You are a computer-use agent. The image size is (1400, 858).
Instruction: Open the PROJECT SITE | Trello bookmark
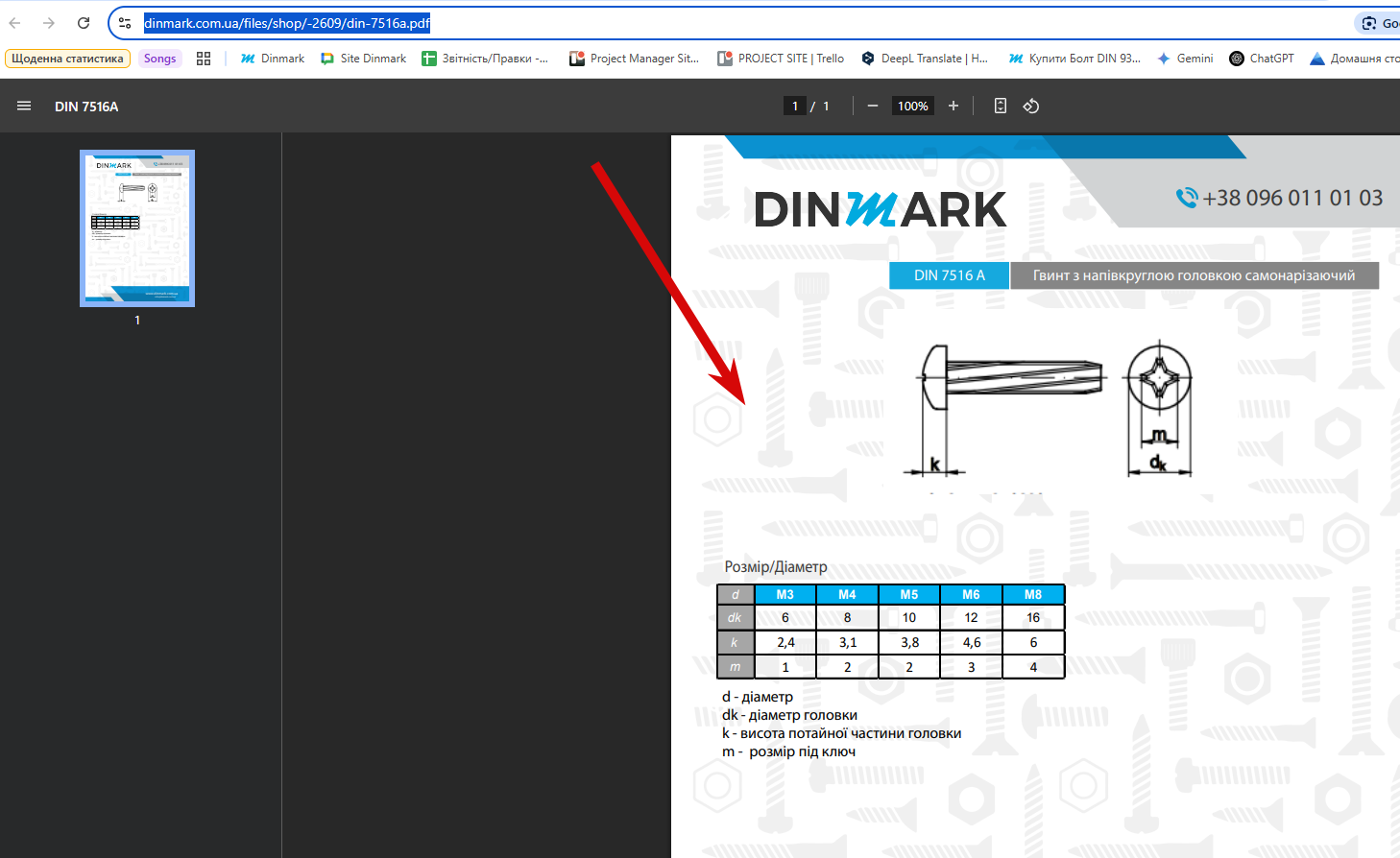pos(781,59)
